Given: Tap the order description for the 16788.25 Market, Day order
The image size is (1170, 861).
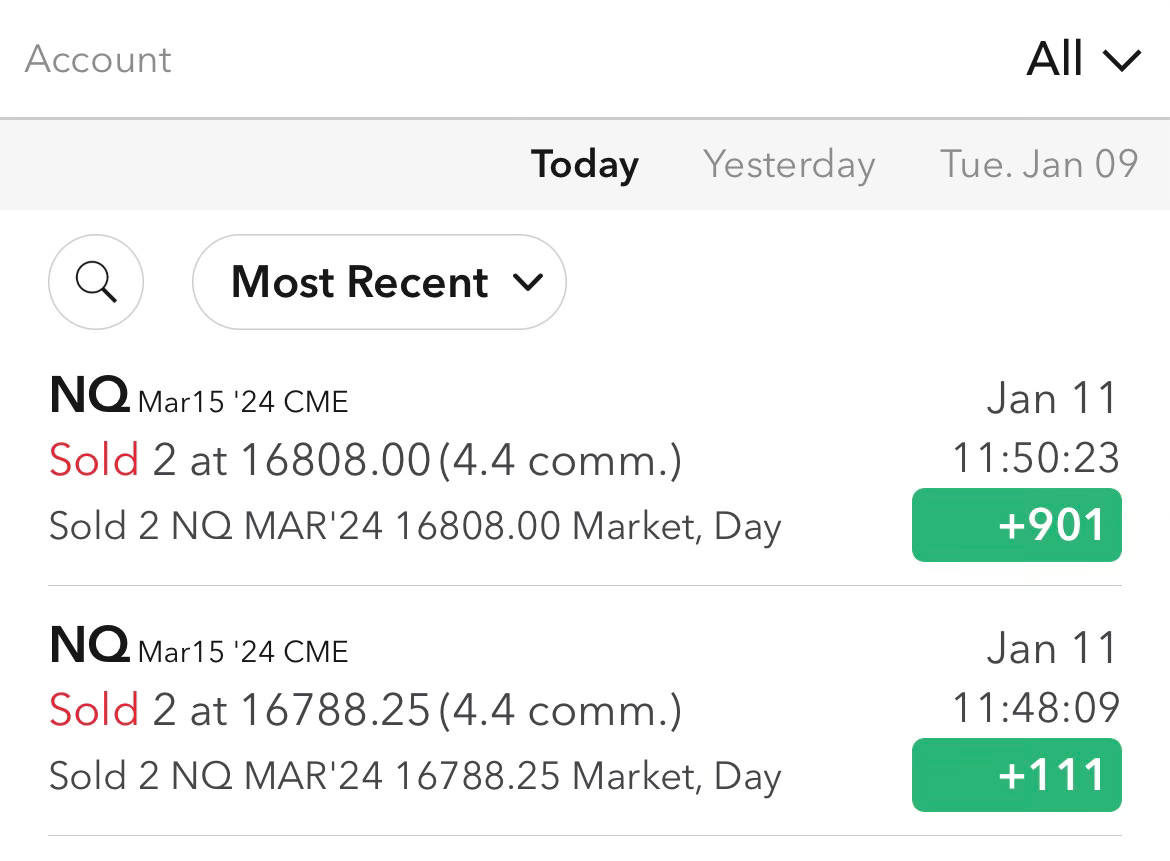Looking at the screenshot, I should pyautogui.click(x=415, y=777).
